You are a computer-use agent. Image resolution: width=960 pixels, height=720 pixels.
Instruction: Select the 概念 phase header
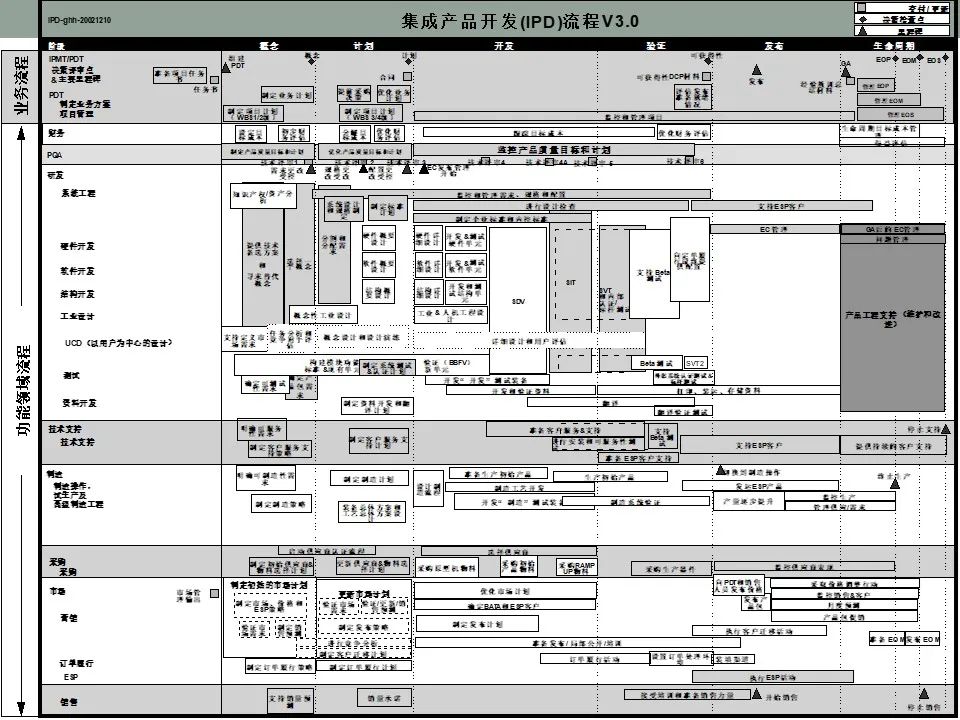point(269,45)
